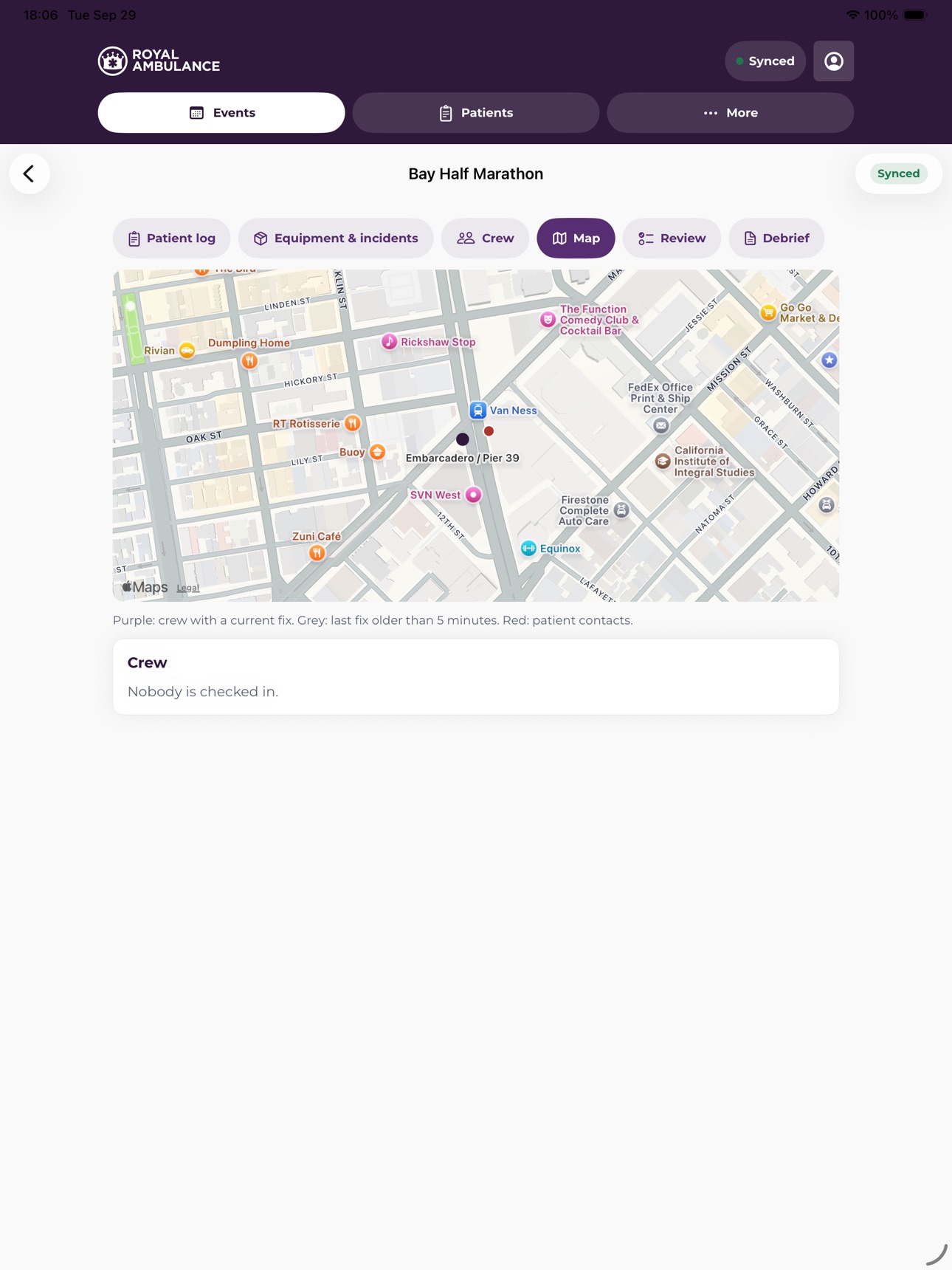Image resolution: width=952 pixels, height=1270 pixels.
Task: Select the Rivian car pin
Action: point(187,351)
